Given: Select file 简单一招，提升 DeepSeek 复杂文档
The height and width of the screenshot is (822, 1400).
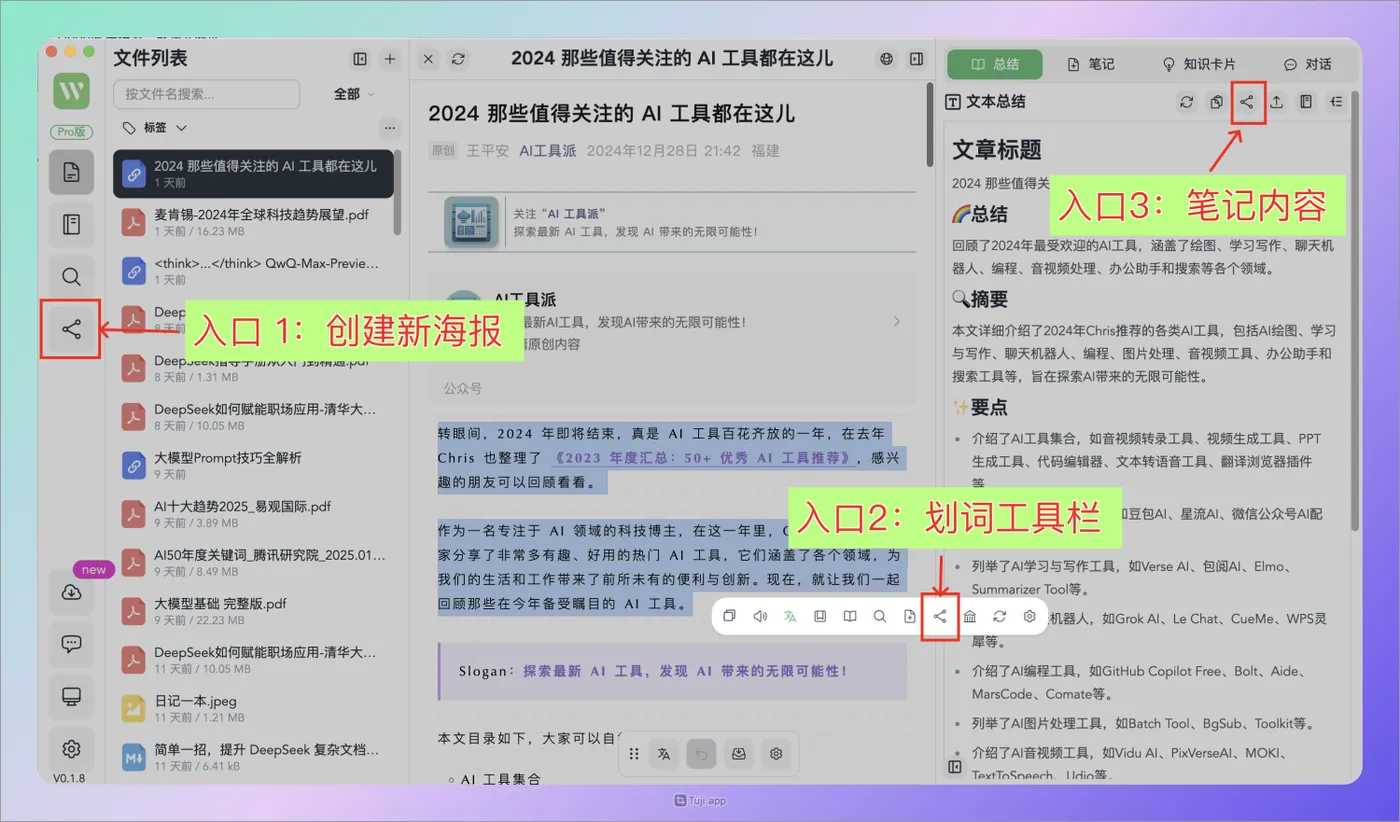Looking at the screenshot, I should pos(254,757).
